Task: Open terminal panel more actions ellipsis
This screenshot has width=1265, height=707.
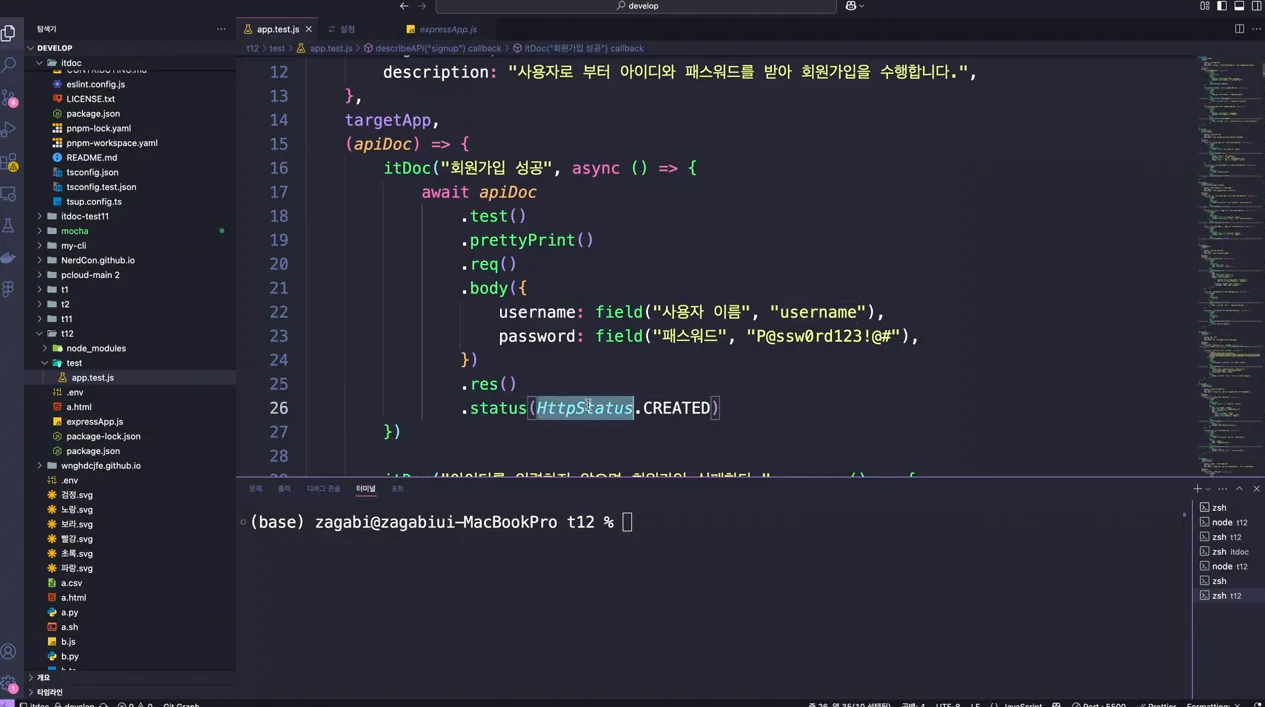Action: pyautogui.click(x=1222, y=488)
